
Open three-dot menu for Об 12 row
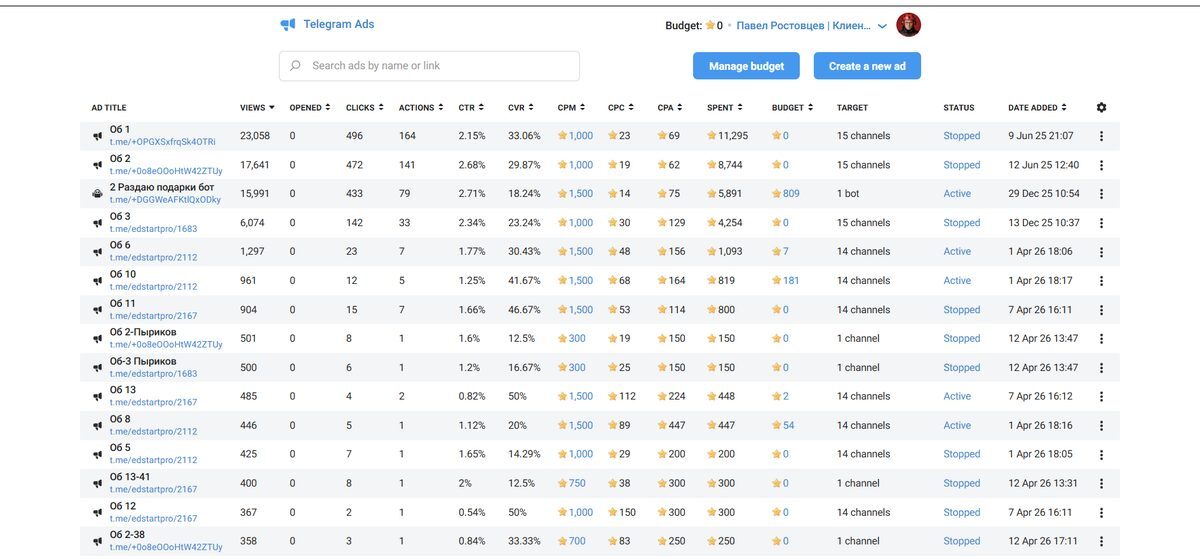pos(1102,513)
